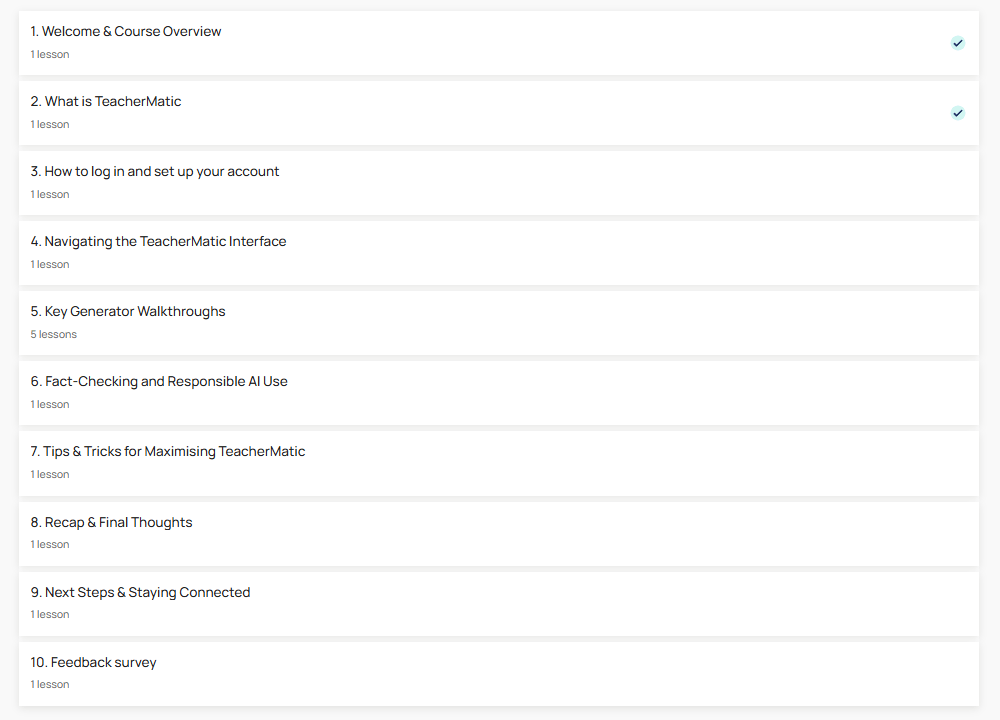Screen dimensions: 1000x720
Task: Click 1 lesson under Recap & Final Thoughts
Action: click(49, 544)
